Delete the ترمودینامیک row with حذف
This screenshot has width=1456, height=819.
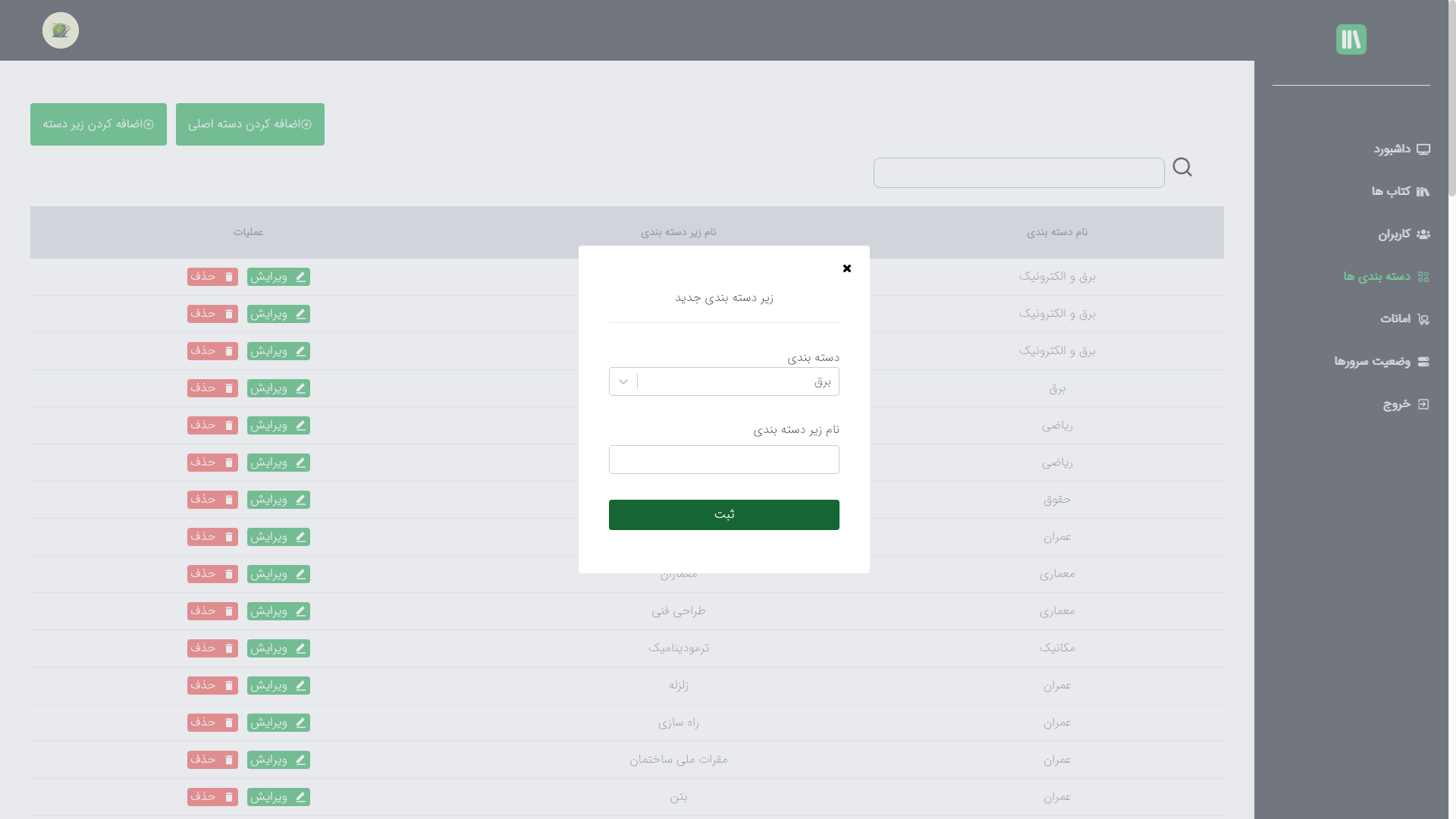pos(212,648)
